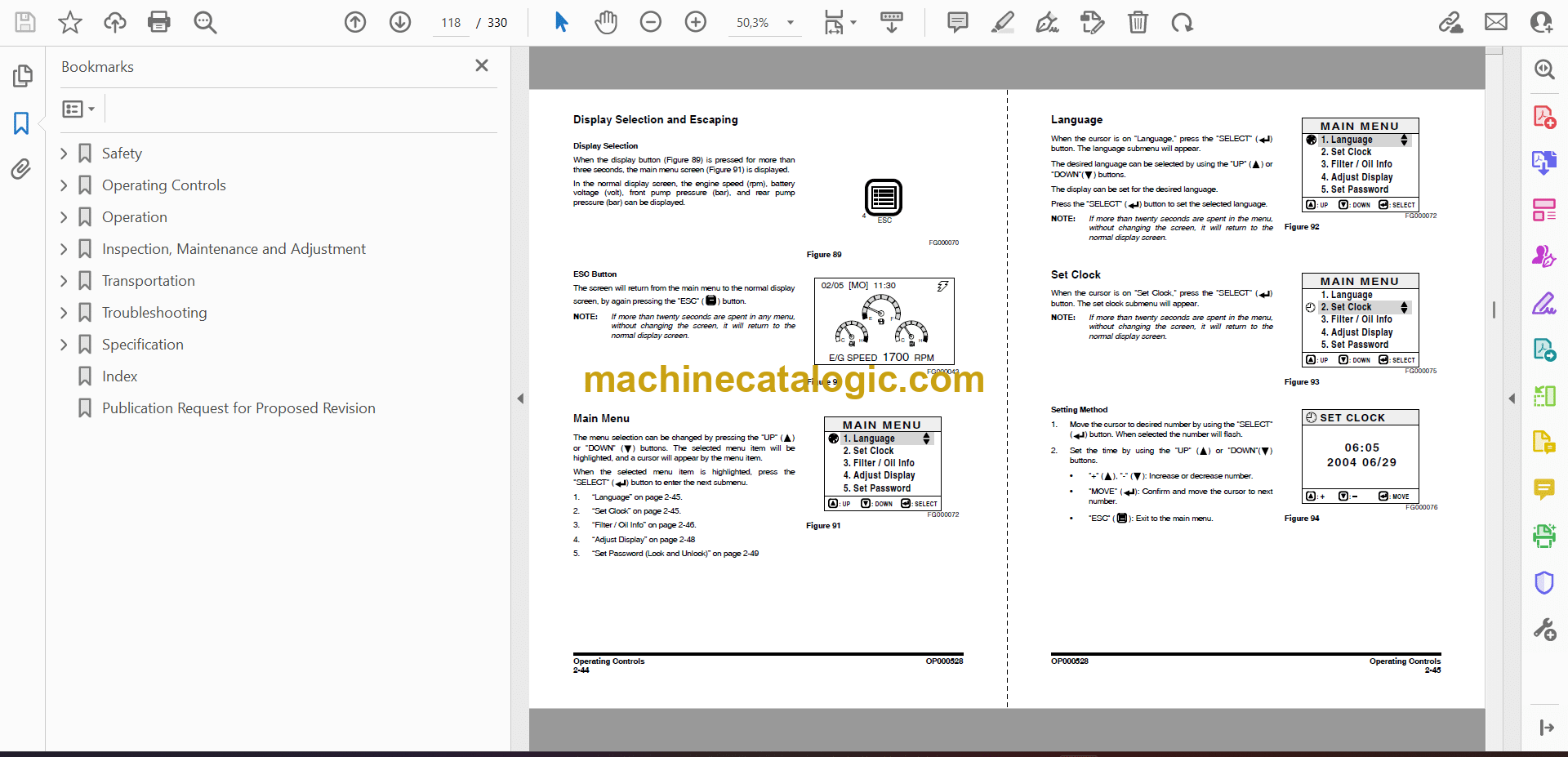Toggle the Bookmarks panel in sidebar
The image size is (1568, 757).
click(x=21, y=123)
